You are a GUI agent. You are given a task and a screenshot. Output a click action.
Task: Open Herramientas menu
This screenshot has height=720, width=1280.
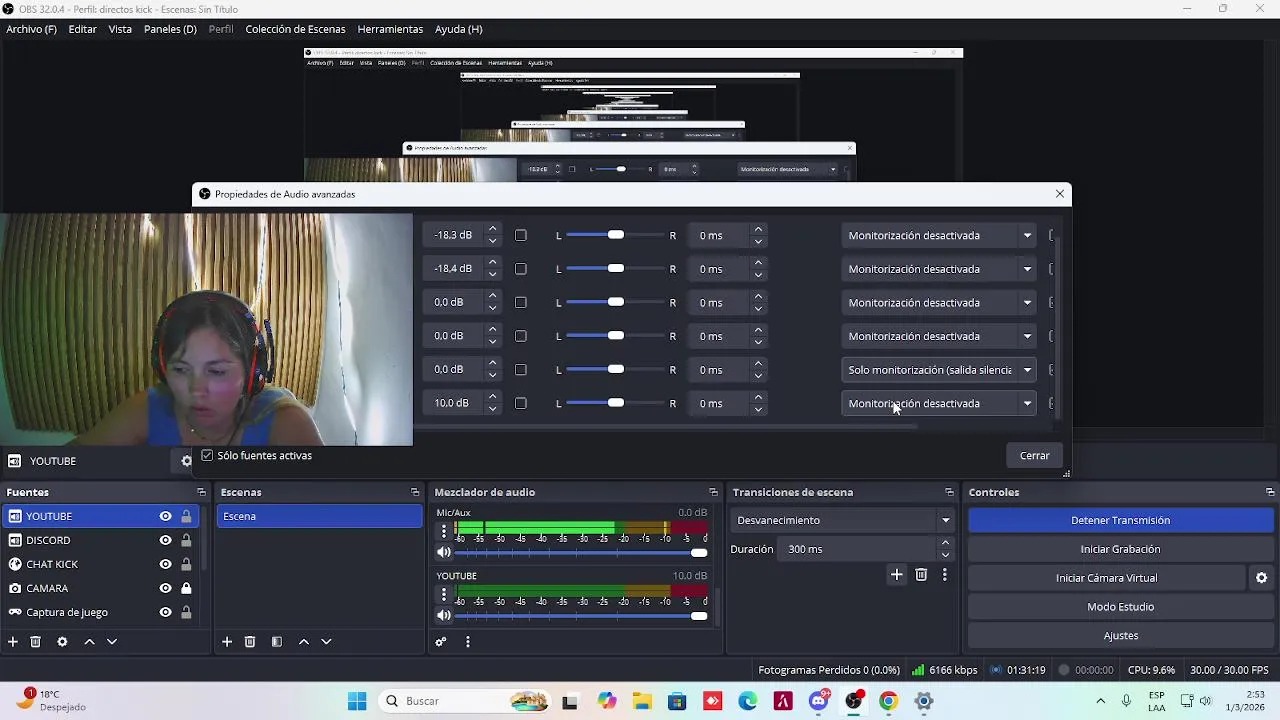pos(390,29)
